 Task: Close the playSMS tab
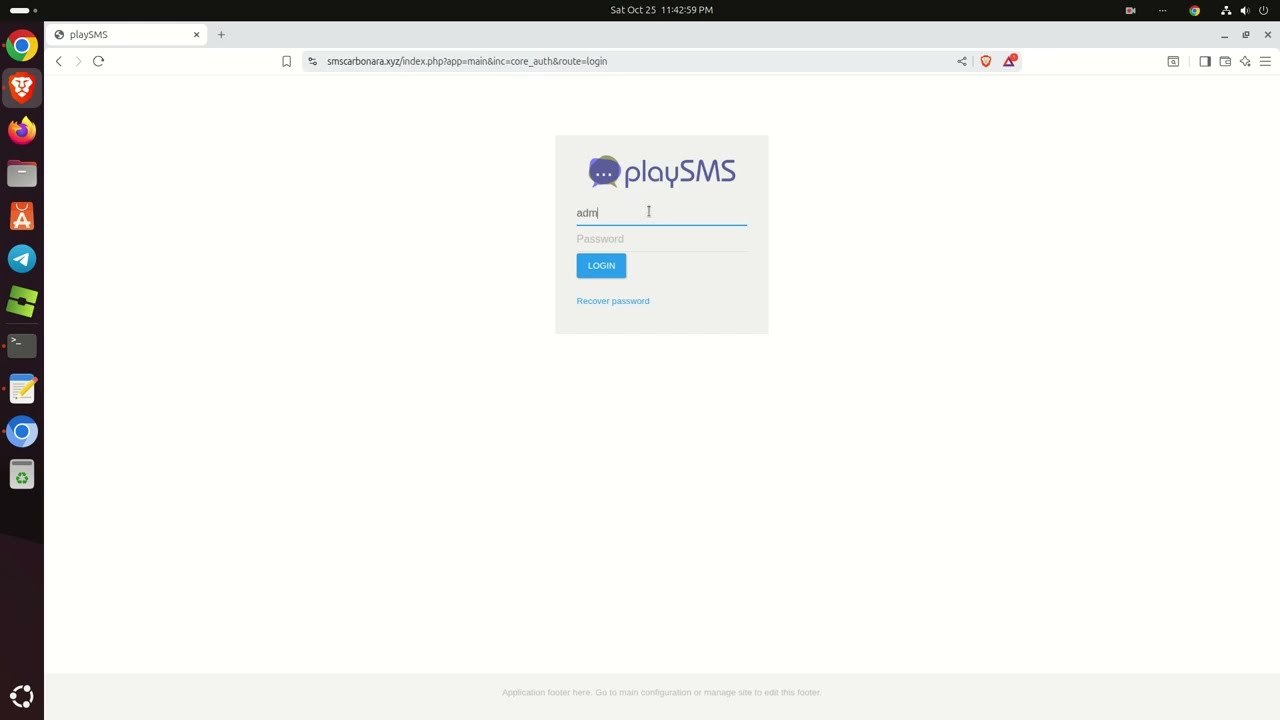(x=196, y=34)
